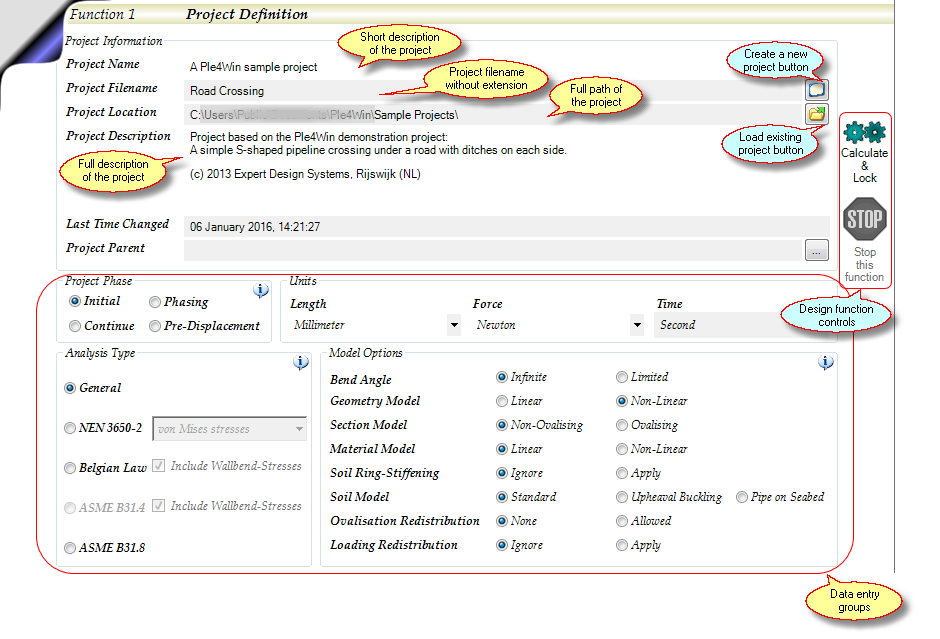
Task: Open the Project Phase info icon
Action: (261, 290)
